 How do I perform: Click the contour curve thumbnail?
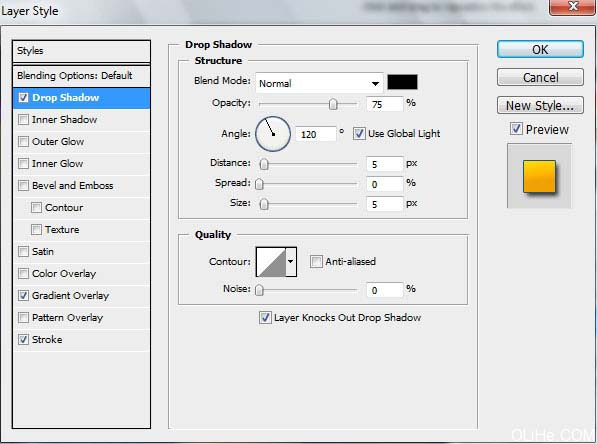click(x=271, y=262)
